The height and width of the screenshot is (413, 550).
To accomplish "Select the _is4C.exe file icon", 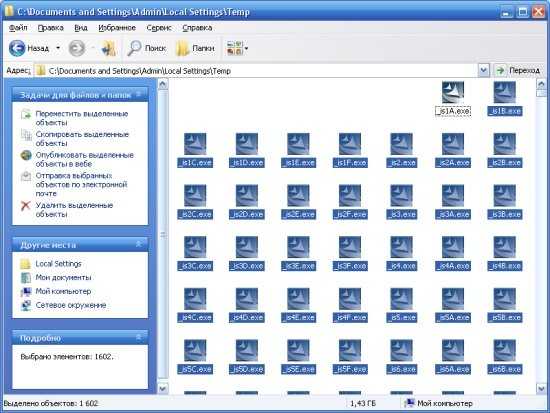I will (195, 299).
